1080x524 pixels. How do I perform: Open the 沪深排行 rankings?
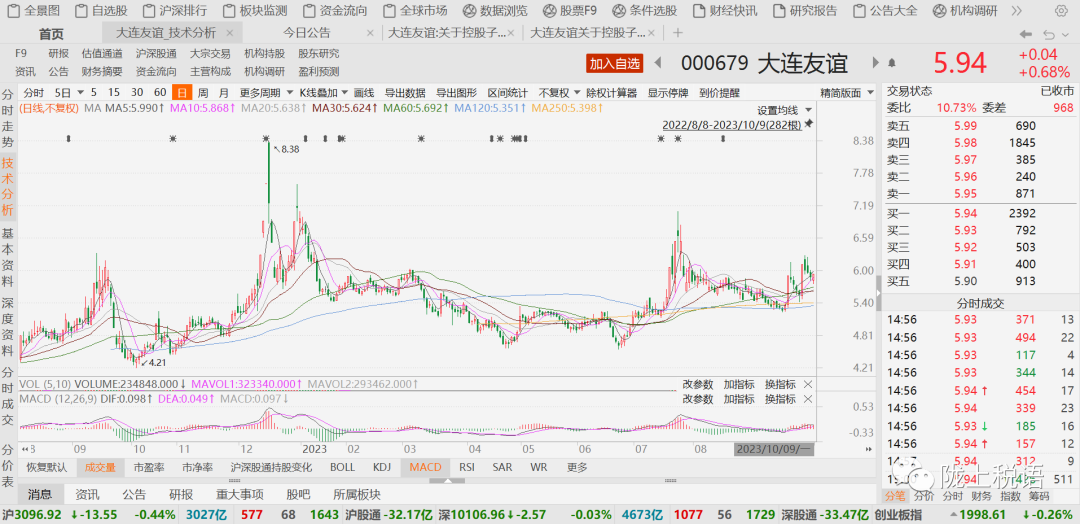pyautogui.click(x=174, y=10)
